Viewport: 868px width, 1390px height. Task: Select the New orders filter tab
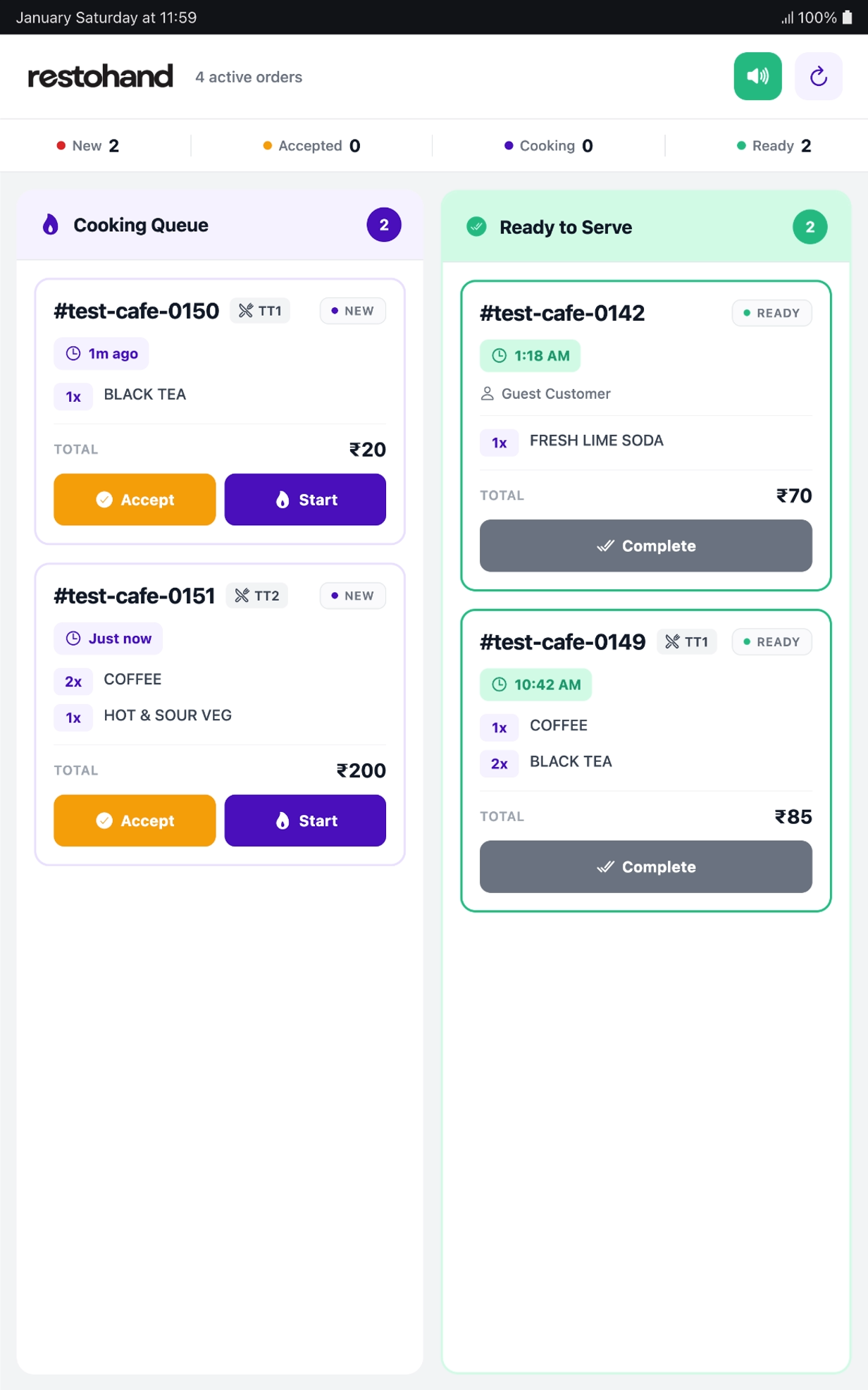[87, 145]
